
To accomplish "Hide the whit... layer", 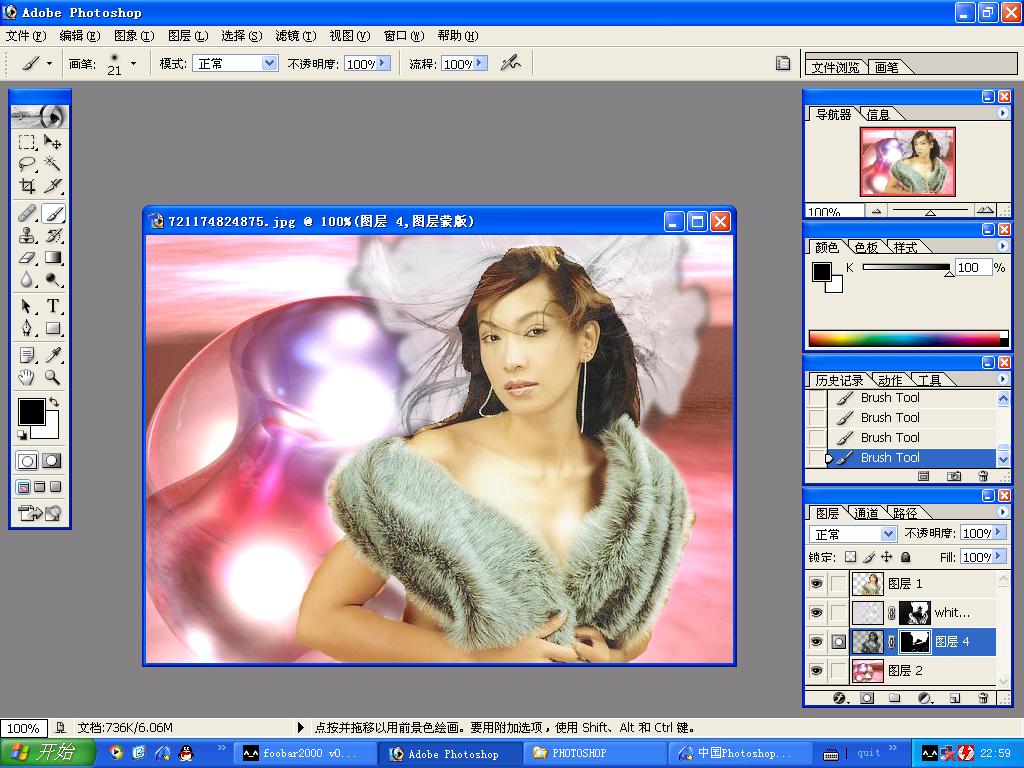I will click(x=816, y=613).
